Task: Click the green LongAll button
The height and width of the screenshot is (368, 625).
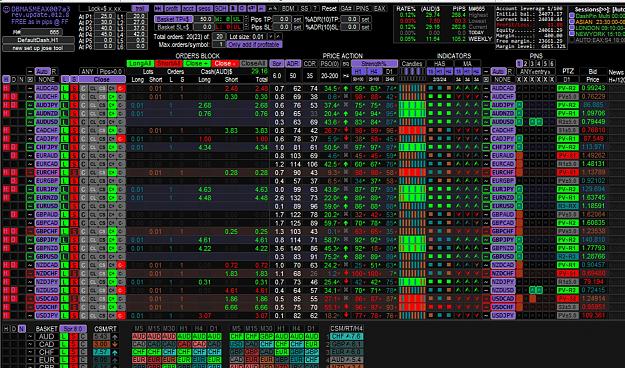Action: 140,63
